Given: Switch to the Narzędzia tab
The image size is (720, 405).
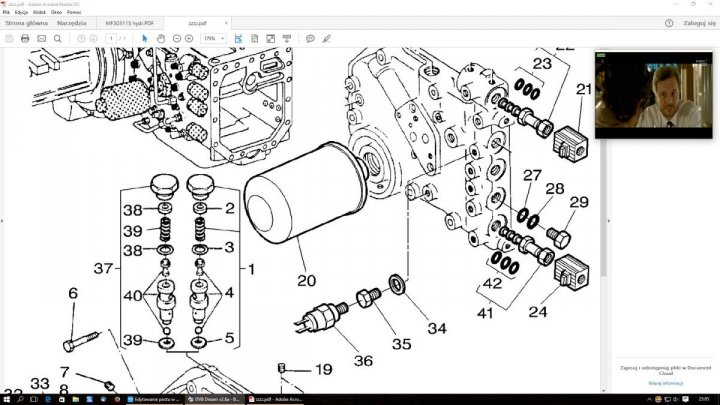Looking at the screenshot, I should pos(71,21).
